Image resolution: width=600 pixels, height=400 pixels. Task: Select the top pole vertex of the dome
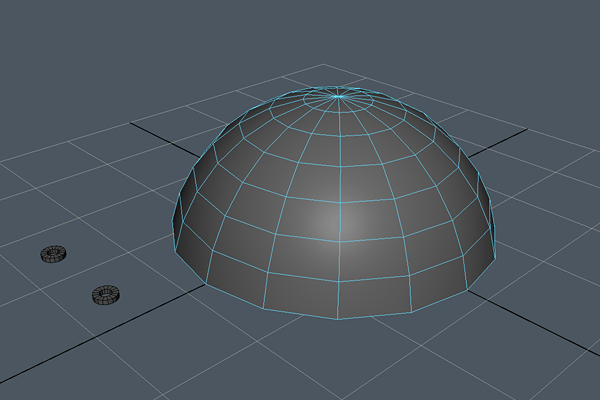pos(341,95)
